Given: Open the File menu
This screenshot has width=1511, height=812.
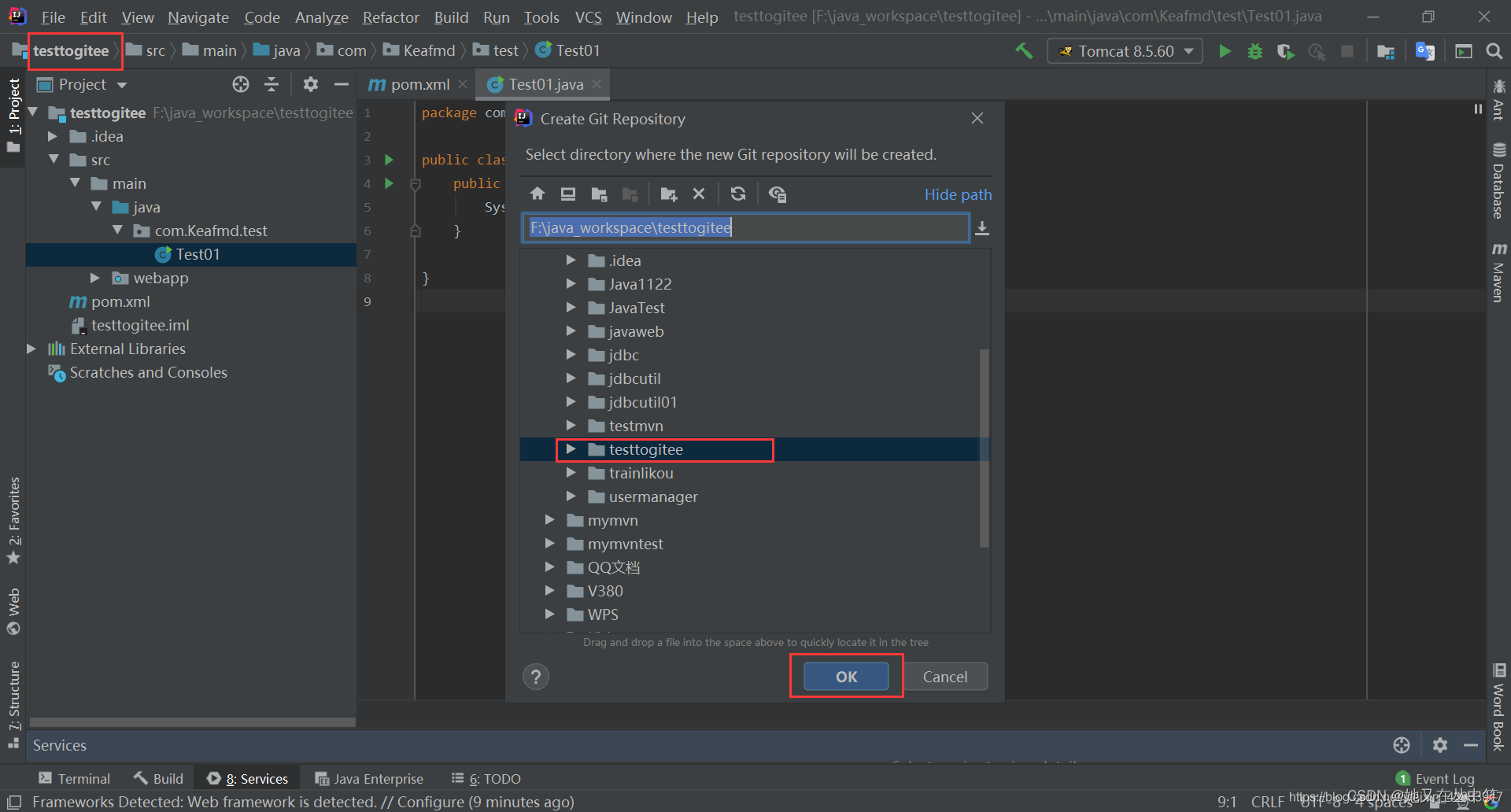Looking at the screenshot, I should 53,17.
